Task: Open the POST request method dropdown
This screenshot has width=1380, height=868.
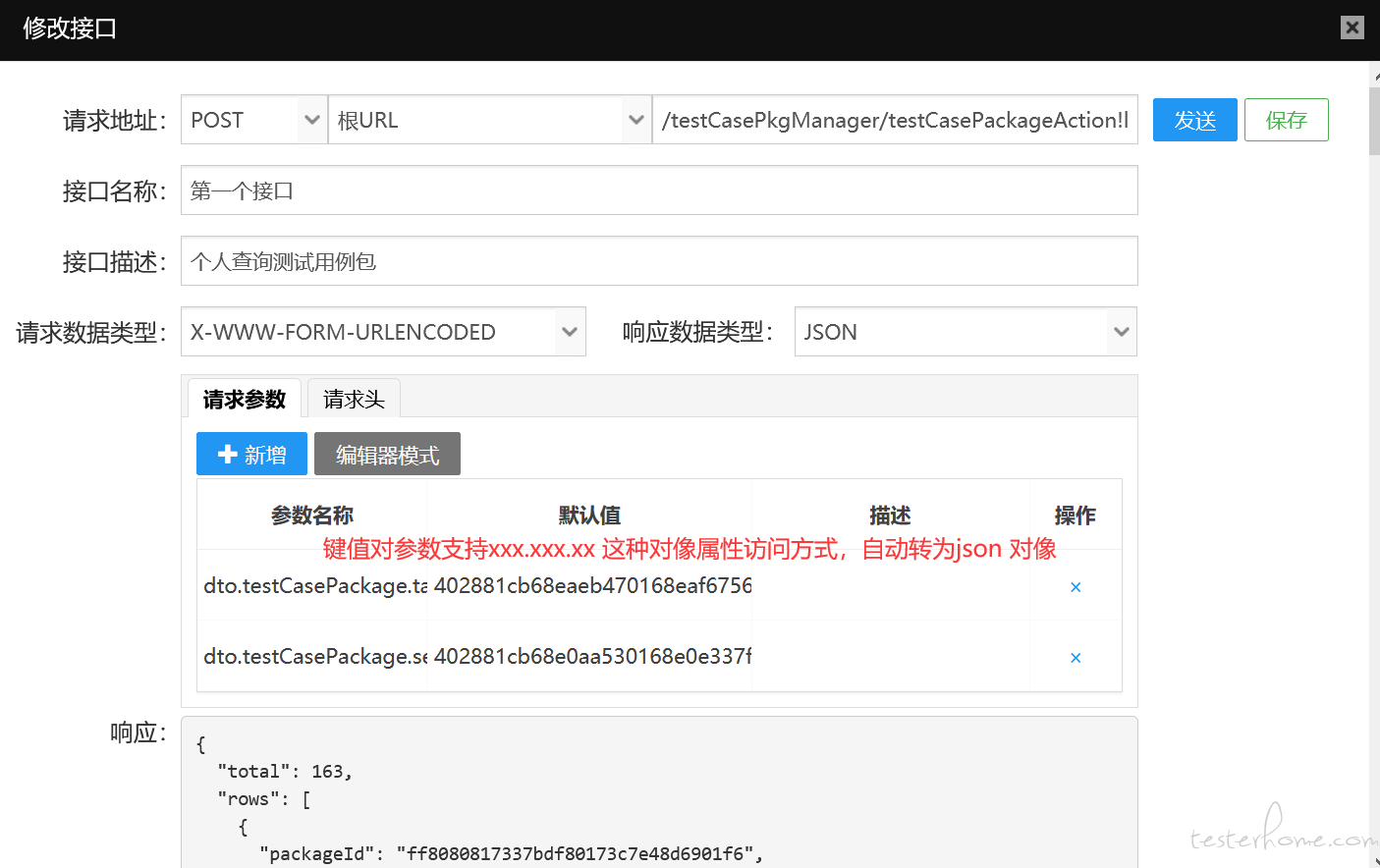Action: coord(254,120)
